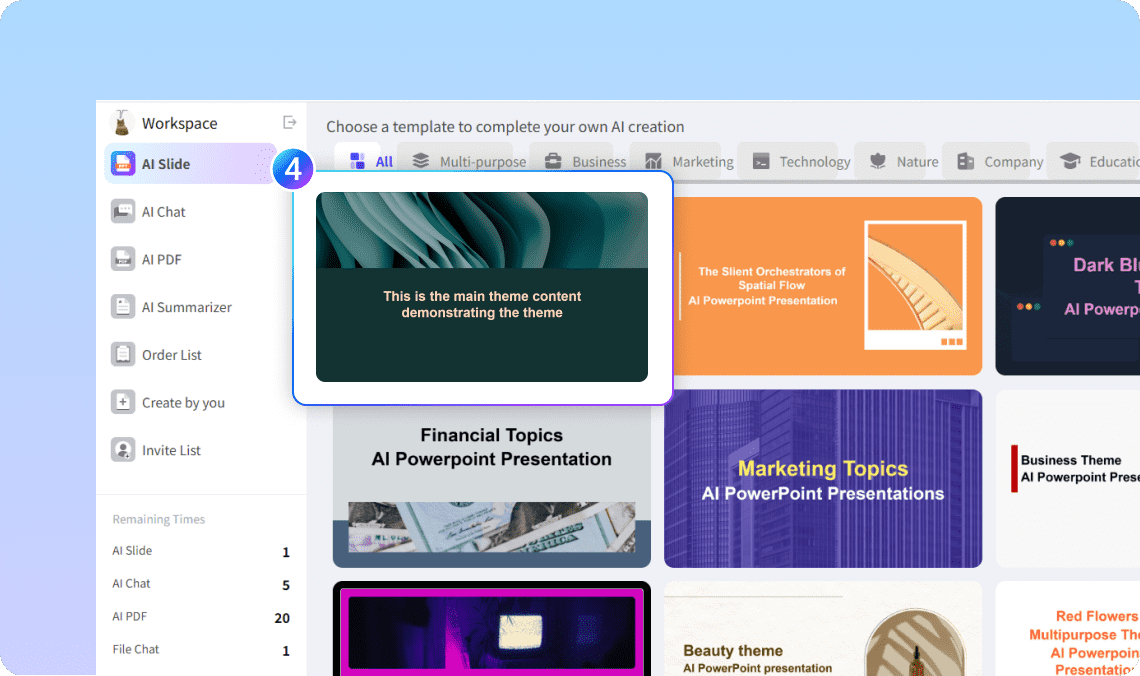Show the Technology templates tab
Screen dimensions: 1140x676
point(801,161)
